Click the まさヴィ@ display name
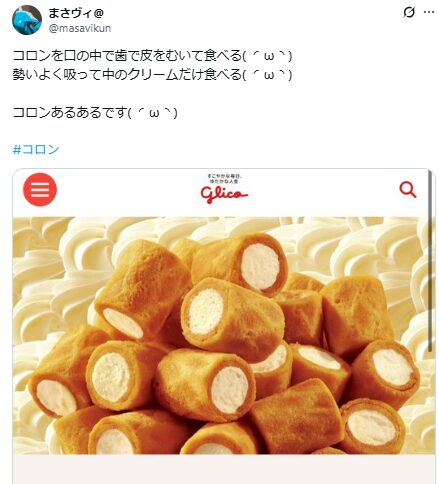Screen dimensions: 439x484 click(76, 13)
